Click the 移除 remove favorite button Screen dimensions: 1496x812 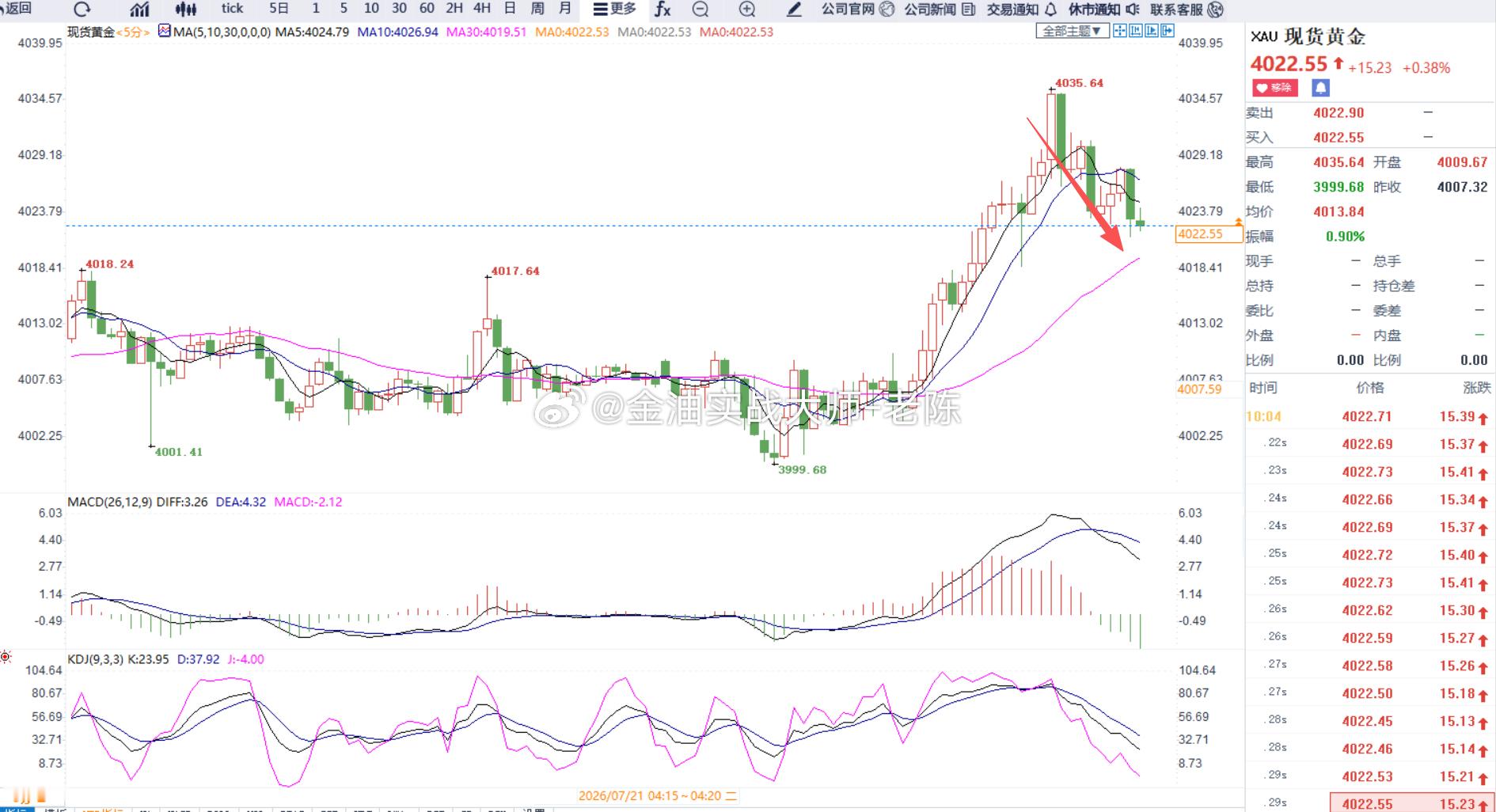pos(1274,88)
